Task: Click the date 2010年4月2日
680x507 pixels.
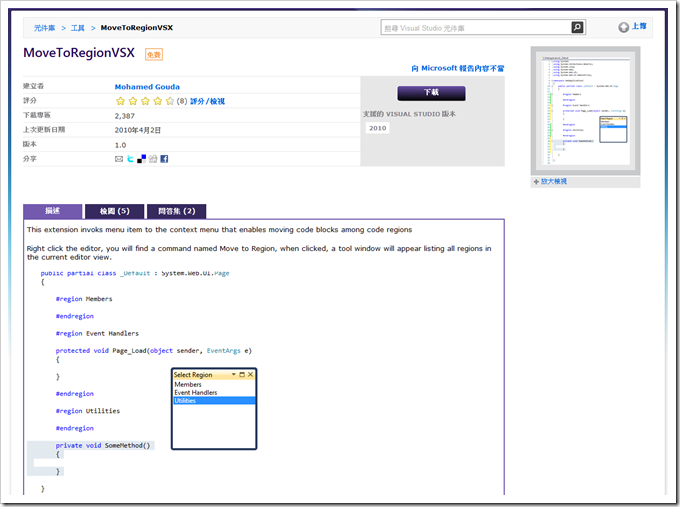Action: [137, 131]
